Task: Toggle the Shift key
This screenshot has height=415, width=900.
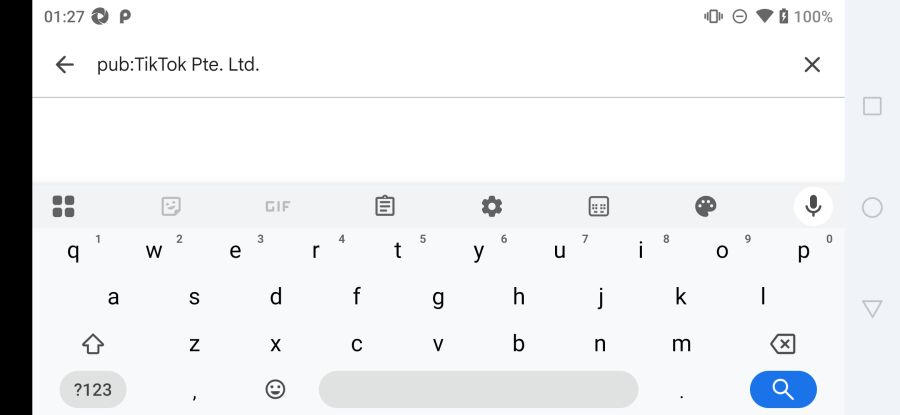Action: pyautogui.click(x=93, y=344)
